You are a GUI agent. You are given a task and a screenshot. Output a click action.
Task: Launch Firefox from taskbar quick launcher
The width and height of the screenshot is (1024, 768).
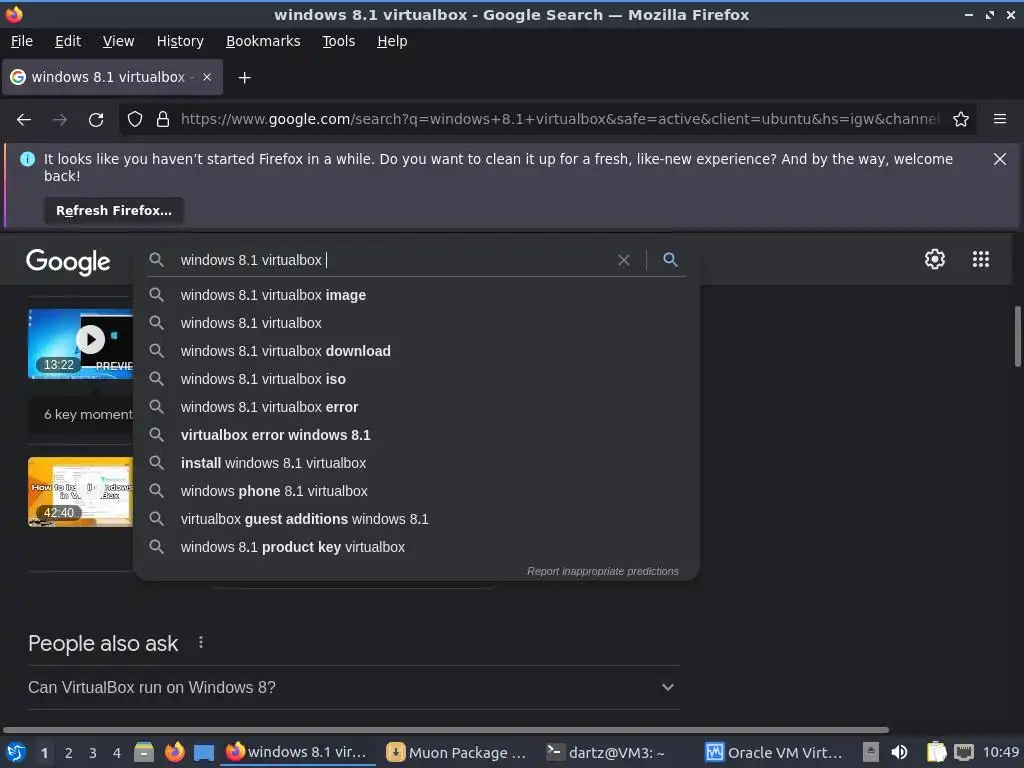coord(174,753)
